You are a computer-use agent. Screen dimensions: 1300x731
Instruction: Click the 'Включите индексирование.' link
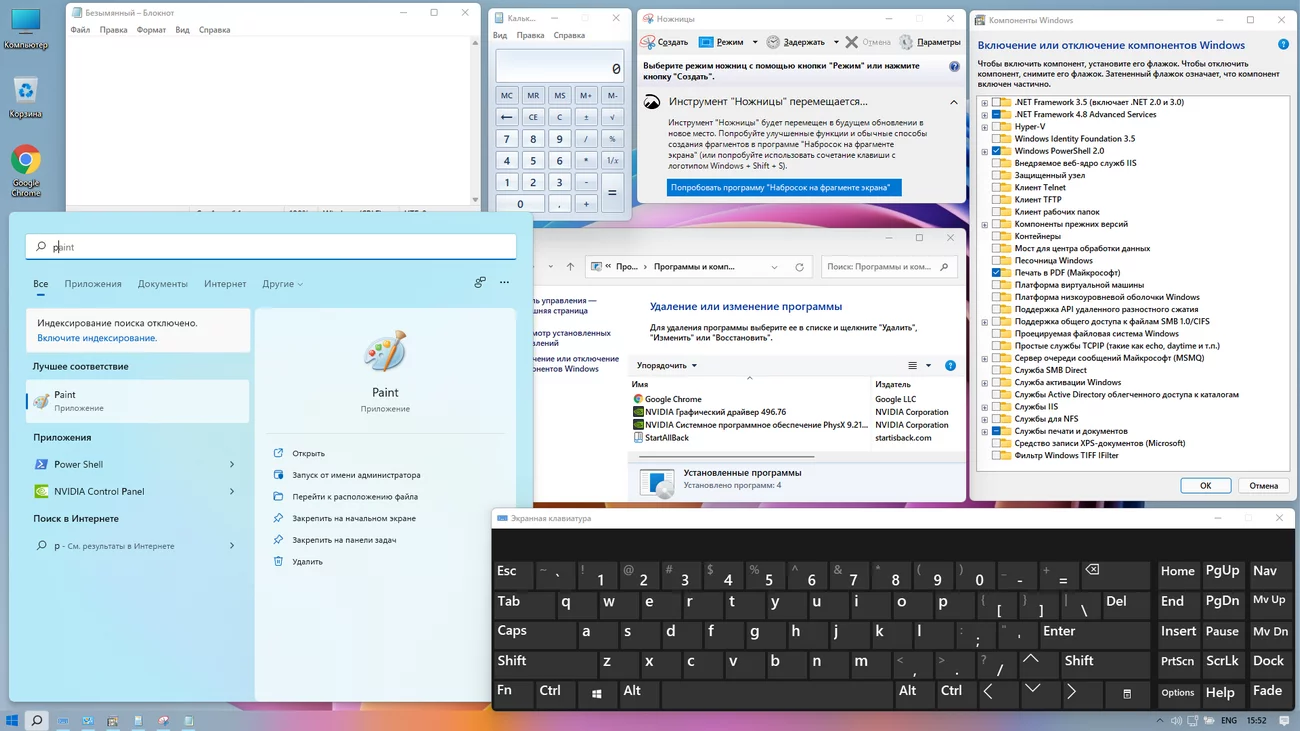(x=97, y=338)
